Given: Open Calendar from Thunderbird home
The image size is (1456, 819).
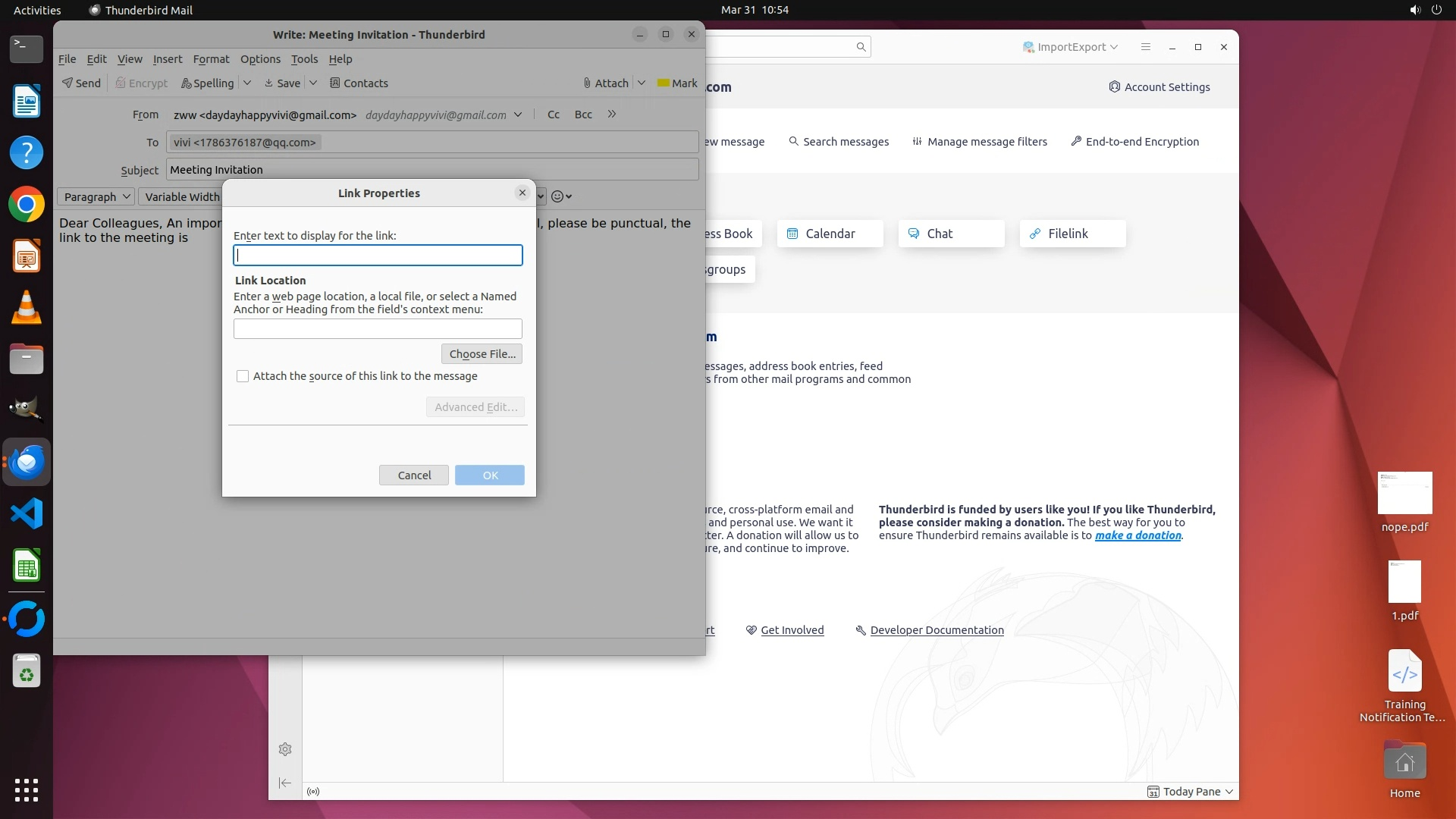Looking at the screenshot, I should pos(830,234).
